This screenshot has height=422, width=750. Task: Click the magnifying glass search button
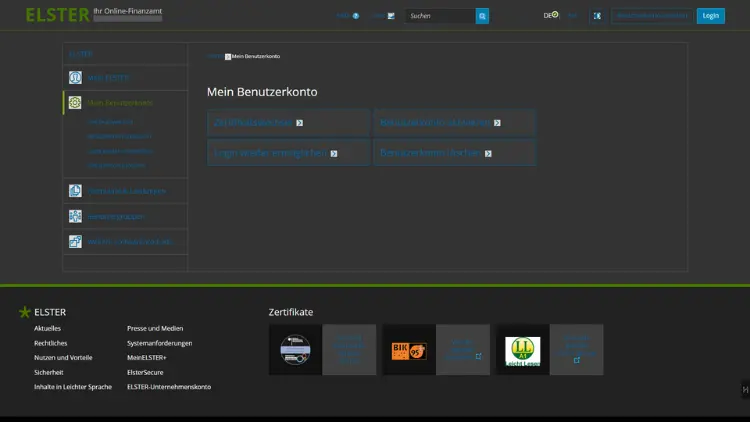[x=482, y=16]
